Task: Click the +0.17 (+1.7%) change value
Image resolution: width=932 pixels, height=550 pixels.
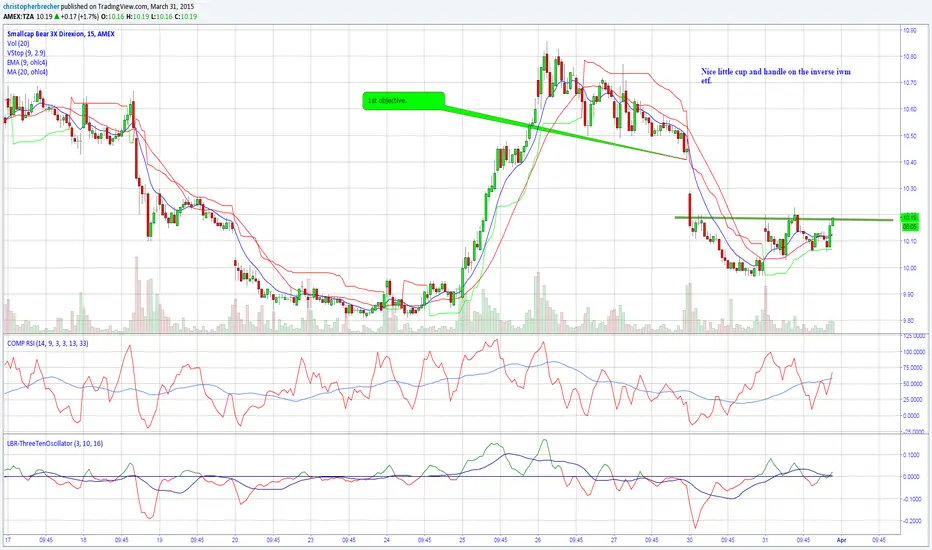Action: 80,16
